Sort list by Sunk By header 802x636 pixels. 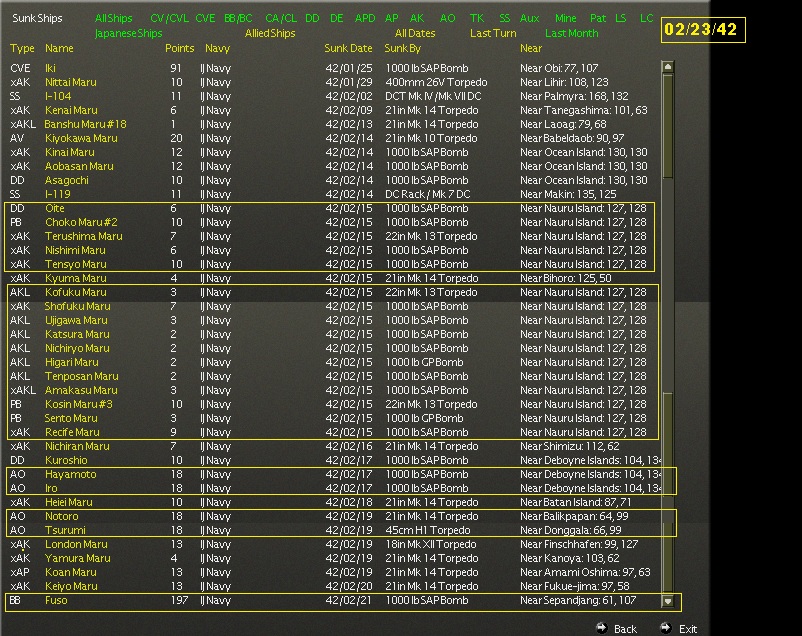click(x=403, y=49)
